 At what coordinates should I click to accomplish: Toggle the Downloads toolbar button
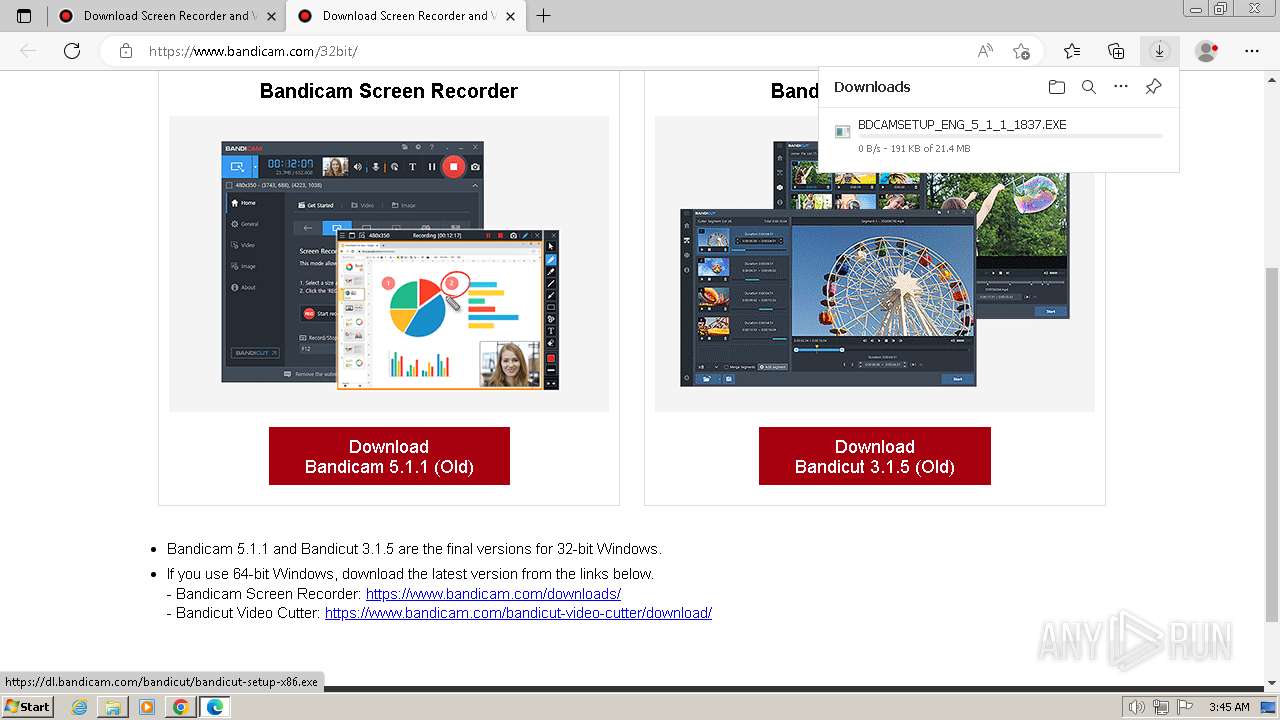[1159, 51]
